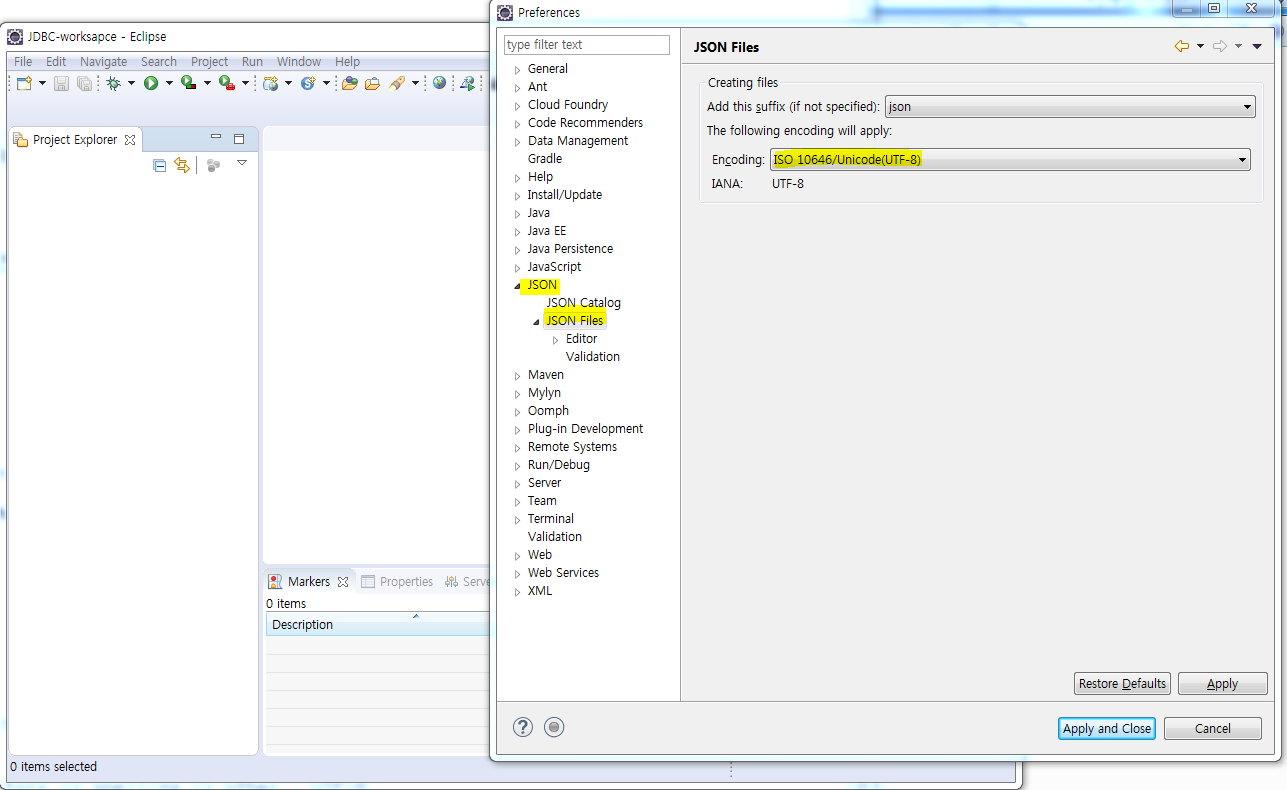1287x790 pixels.
Task: Switch to the Properties tab
Action: click(397, 582)
